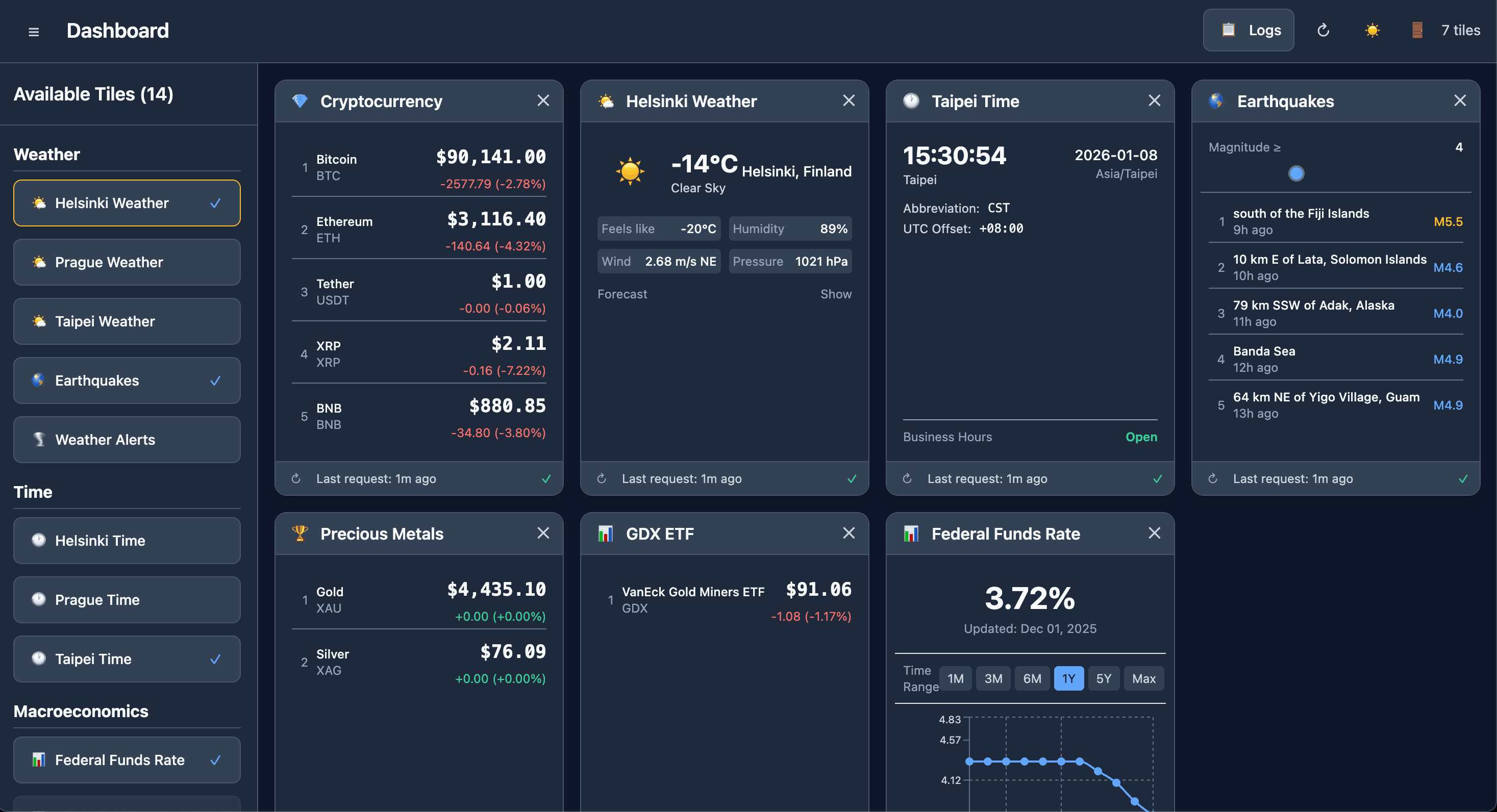Show the forecast in Helsinki Weather tile
The width and height of the screenshot is (1497, 812).
pyautogui.click(x=836, y=294)
